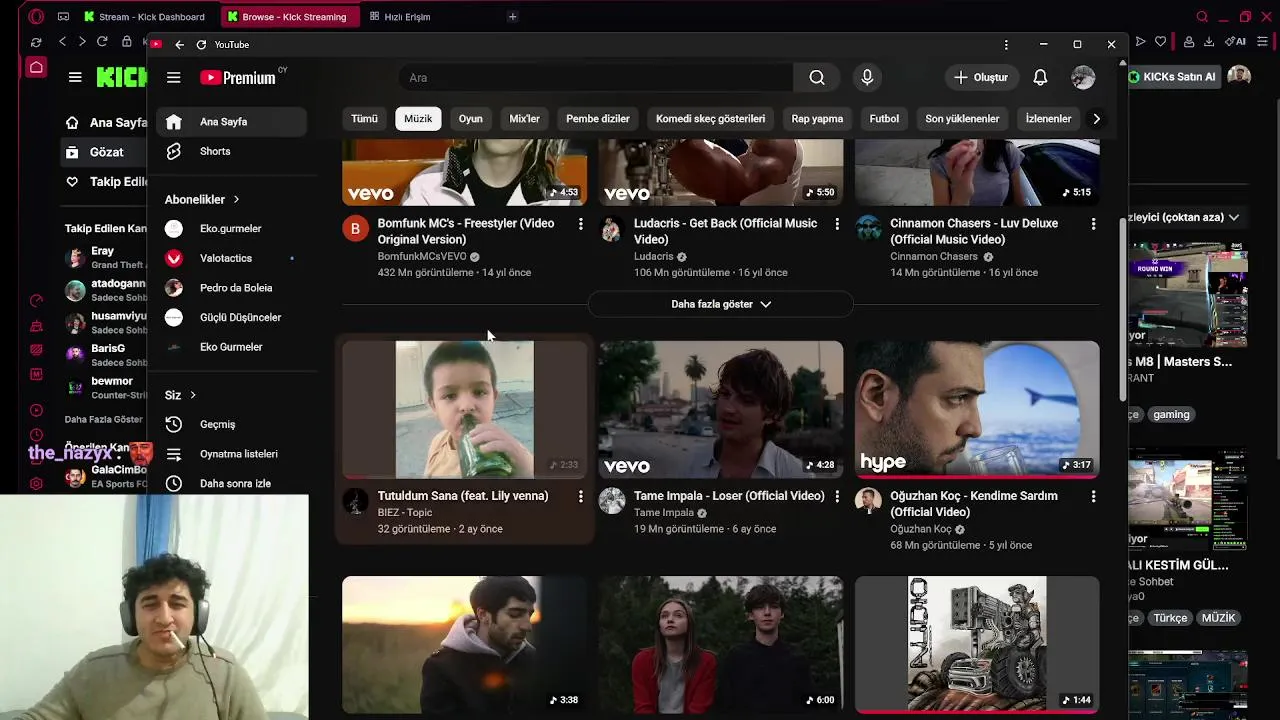Open options for Cinnamon Chasers Luv Deluxe video
Image resolution: width=1280 pixels, height=720 pixels.
(1093, 224)
